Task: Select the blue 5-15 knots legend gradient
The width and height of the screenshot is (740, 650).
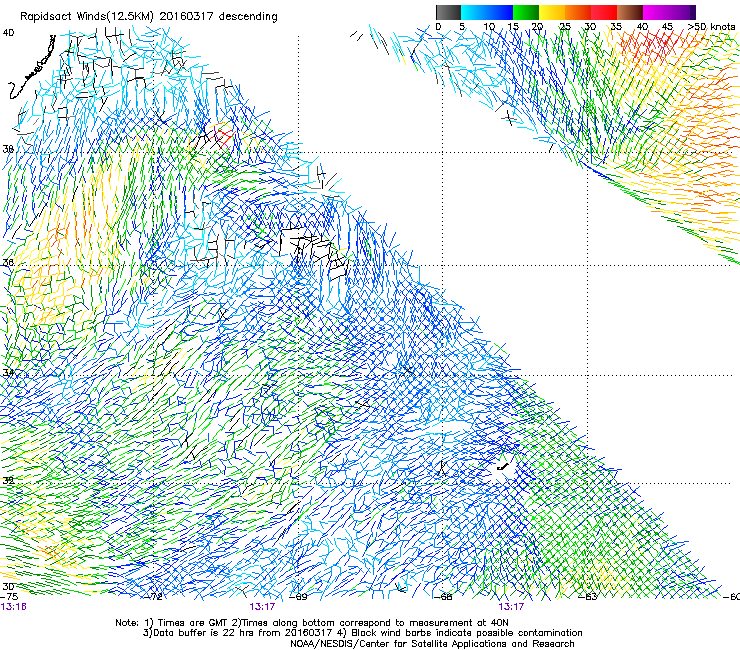Action: [487, 12]
